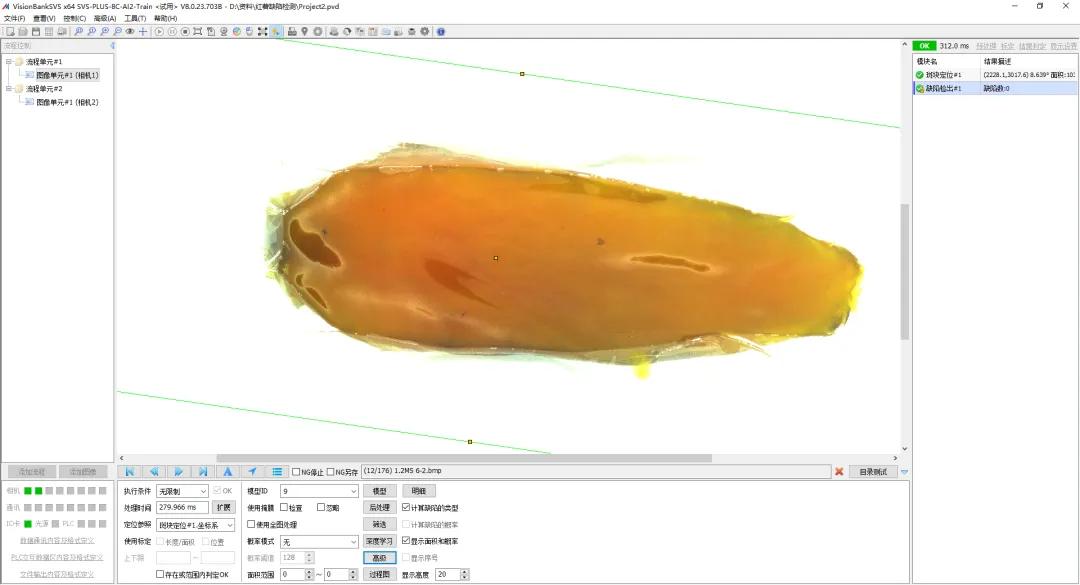Collapse the 流程单元#1 tree node
Image resolution: width=1080 pixels, height=585 pixels.
[x=9, y=61]
